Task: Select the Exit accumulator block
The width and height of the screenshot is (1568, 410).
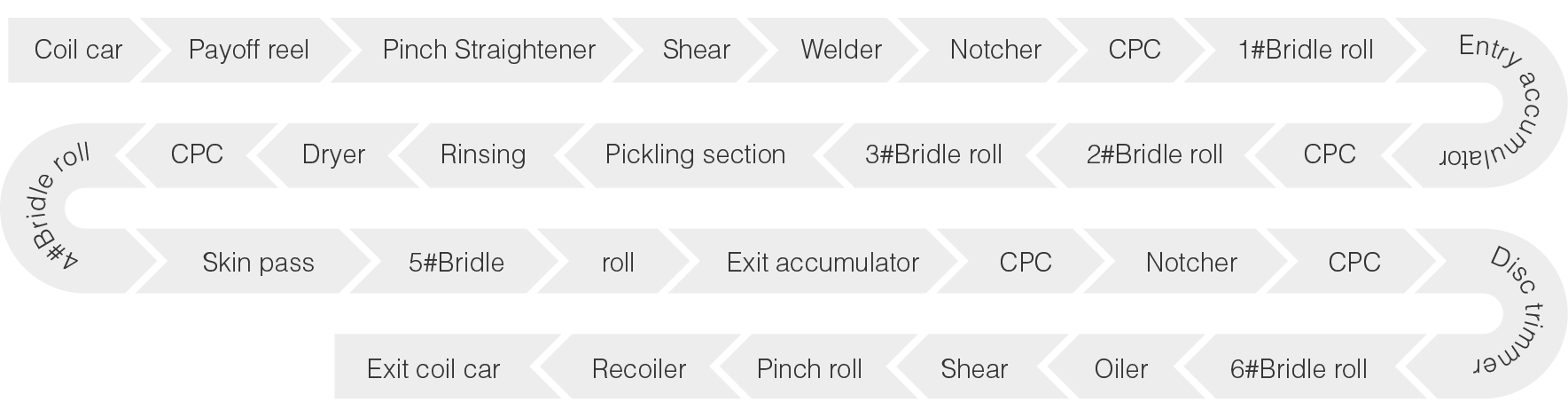Action: click(x=823, y=263)
